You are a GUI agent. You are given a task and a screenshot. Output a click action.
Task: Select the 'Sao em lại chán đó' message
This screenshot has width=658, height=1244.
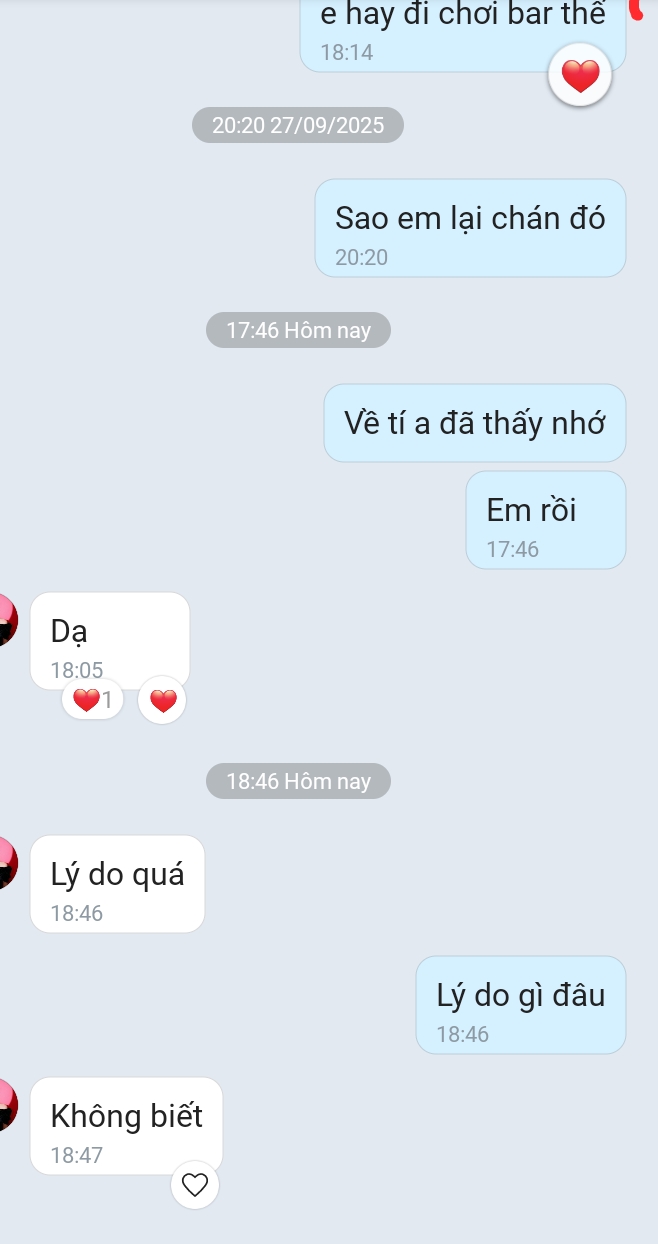[470, 228]
